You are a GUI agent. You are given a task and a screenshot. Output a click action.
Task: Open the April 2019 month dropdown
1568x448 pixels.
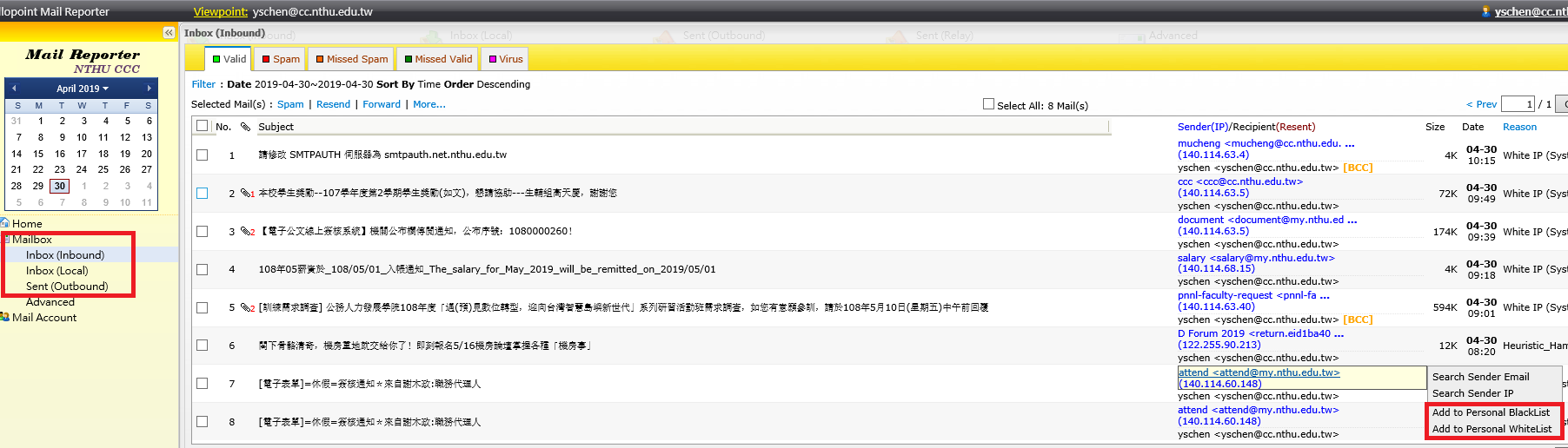83,89
